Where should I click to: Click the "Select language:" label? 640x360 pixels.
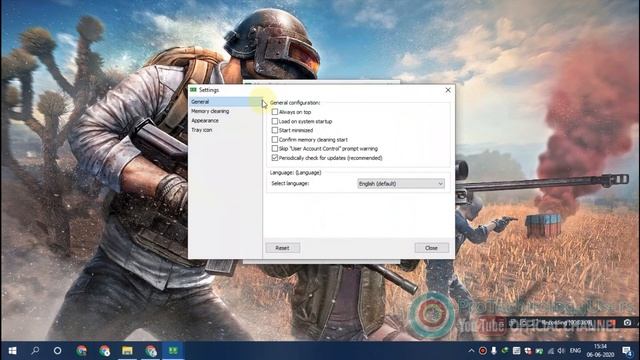290,184
